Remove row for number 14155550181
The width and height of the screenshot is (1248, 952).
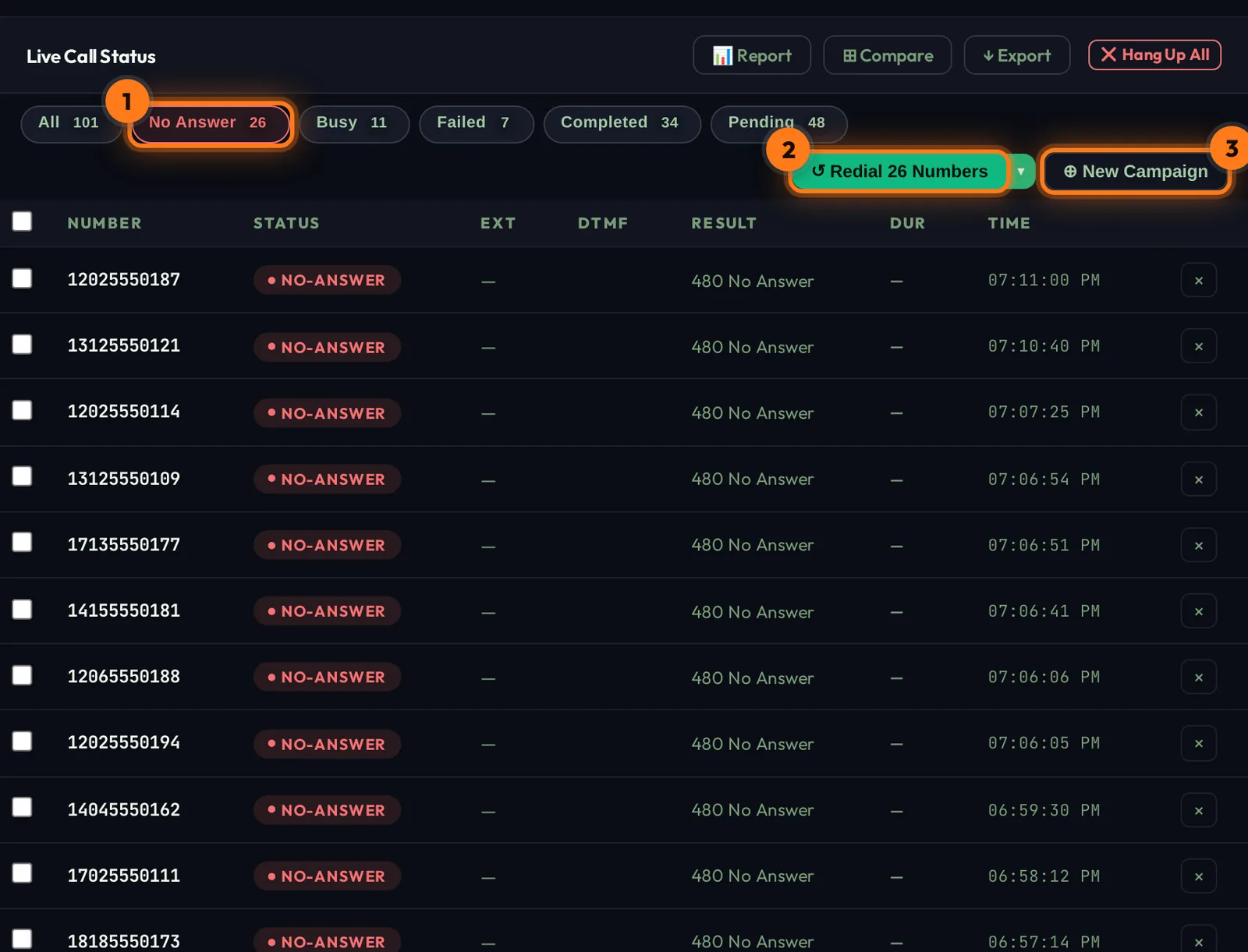coord(1199,611)
